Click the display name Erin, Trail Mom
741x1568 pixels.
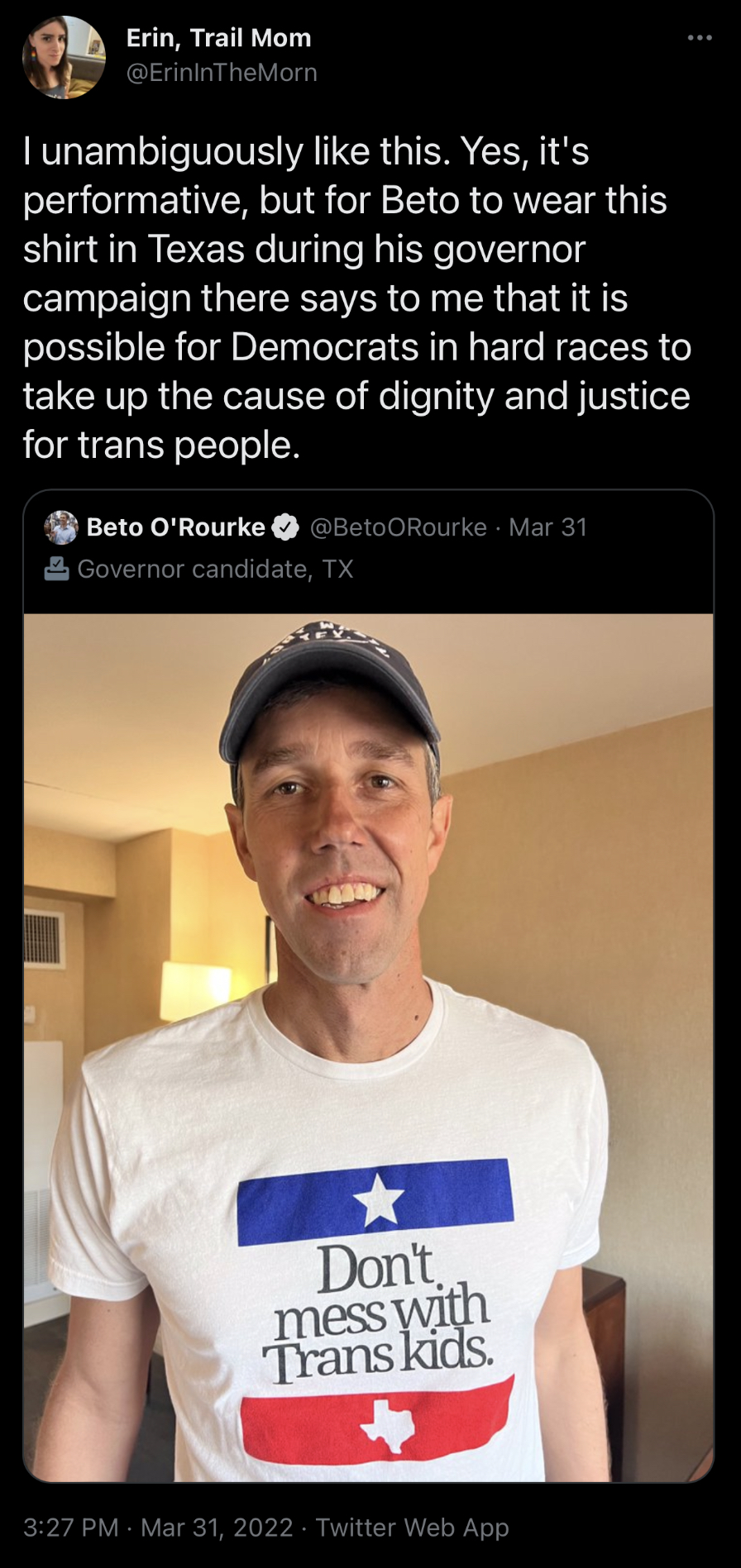pos(218,38)
